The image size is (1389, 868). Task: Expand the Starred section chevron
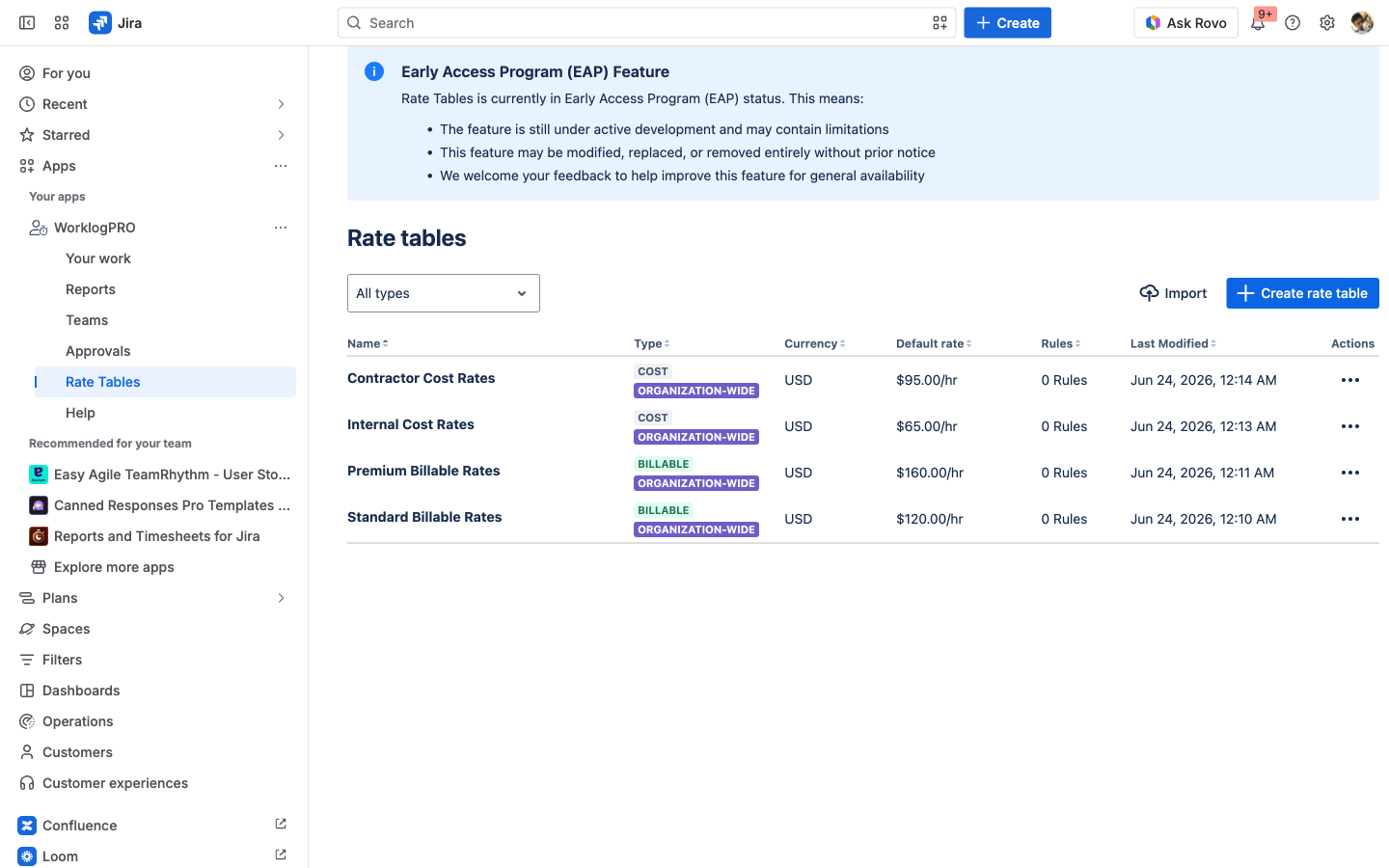[x=281, y=135]
